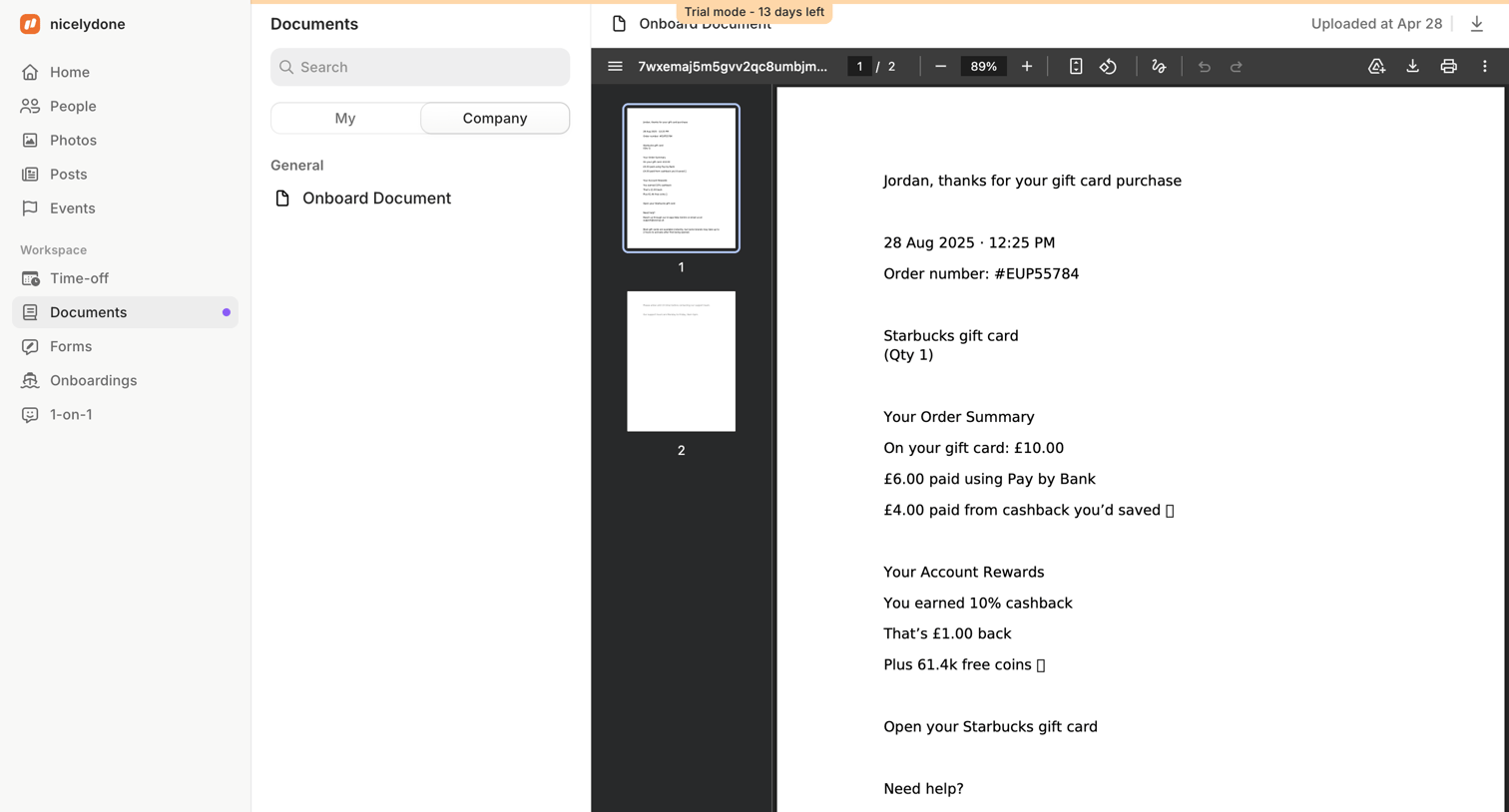Click the document Search field
Viewport: 1509px width, 812px height.
tap(420, 67)
